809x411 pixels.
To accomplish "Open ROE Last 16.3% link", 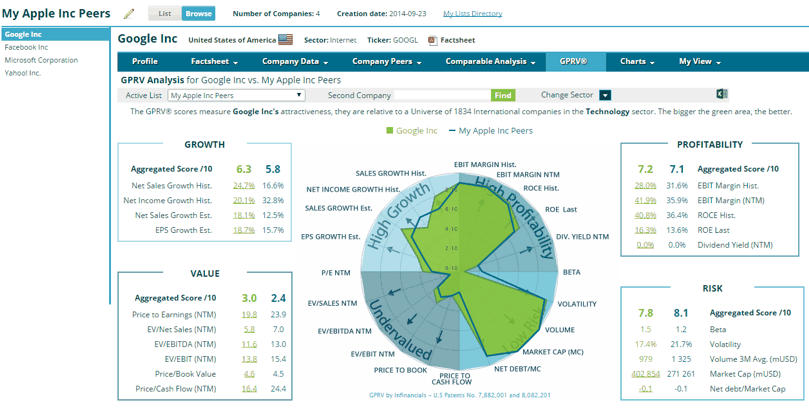I will click(646, 231).
